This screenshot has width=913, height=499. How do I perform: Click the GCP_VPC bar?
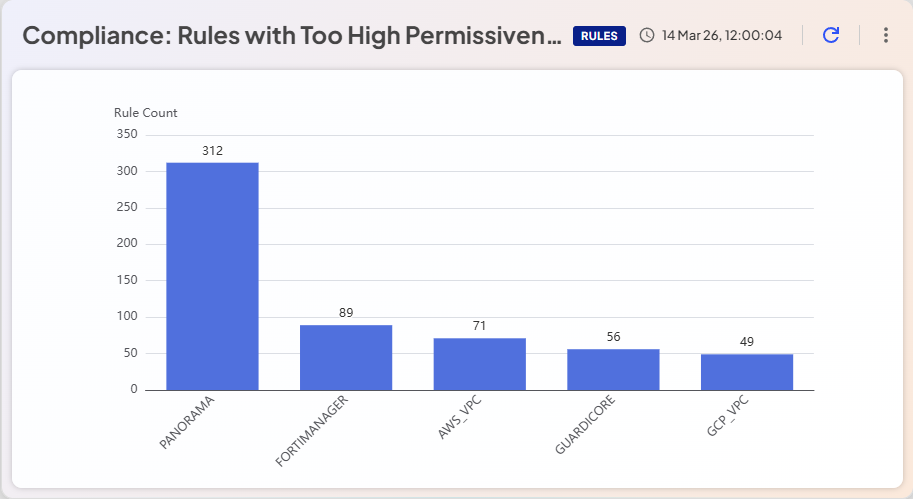coord(747,372)
